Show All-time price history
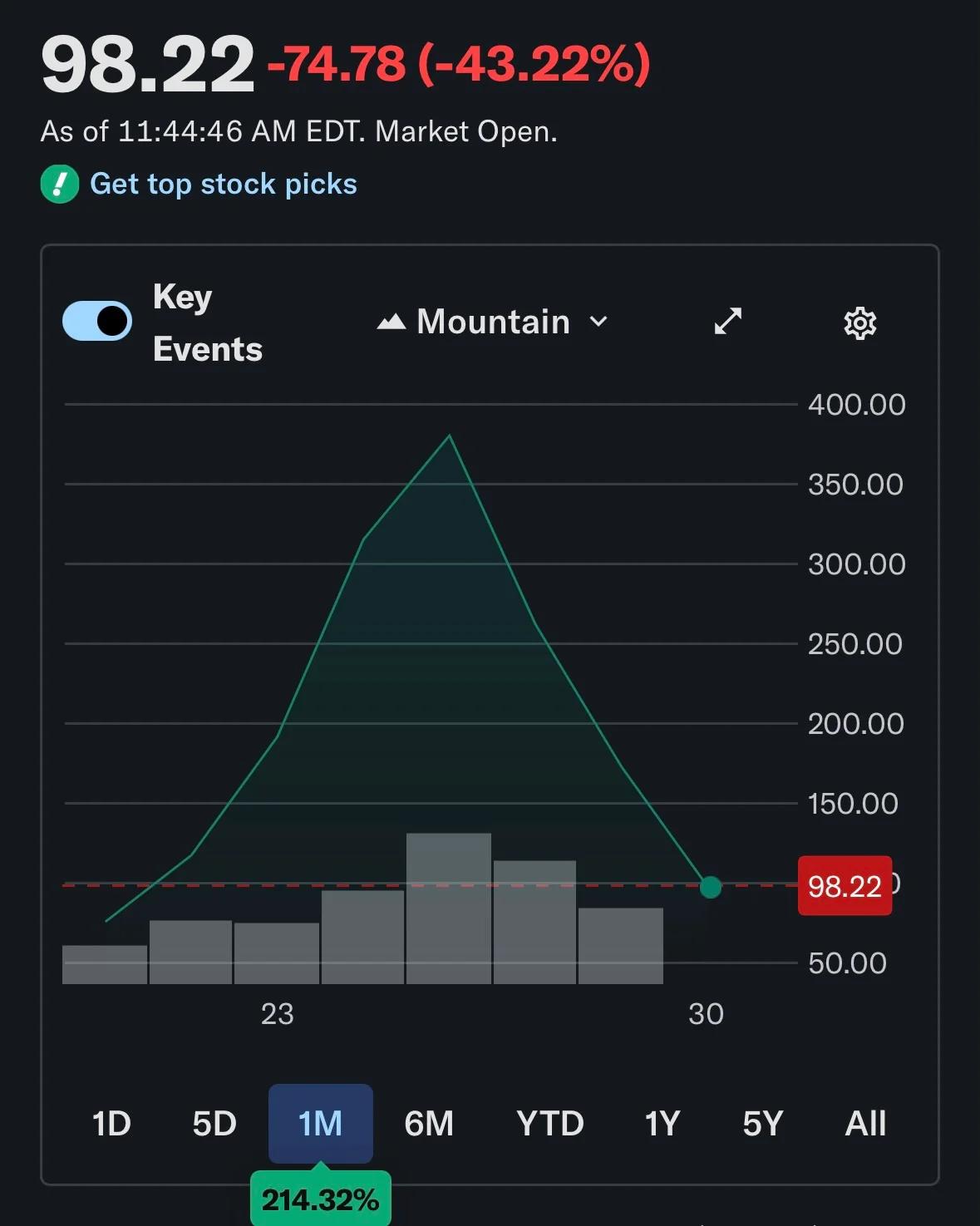The image size is (980, 1226). point(865,1124)
